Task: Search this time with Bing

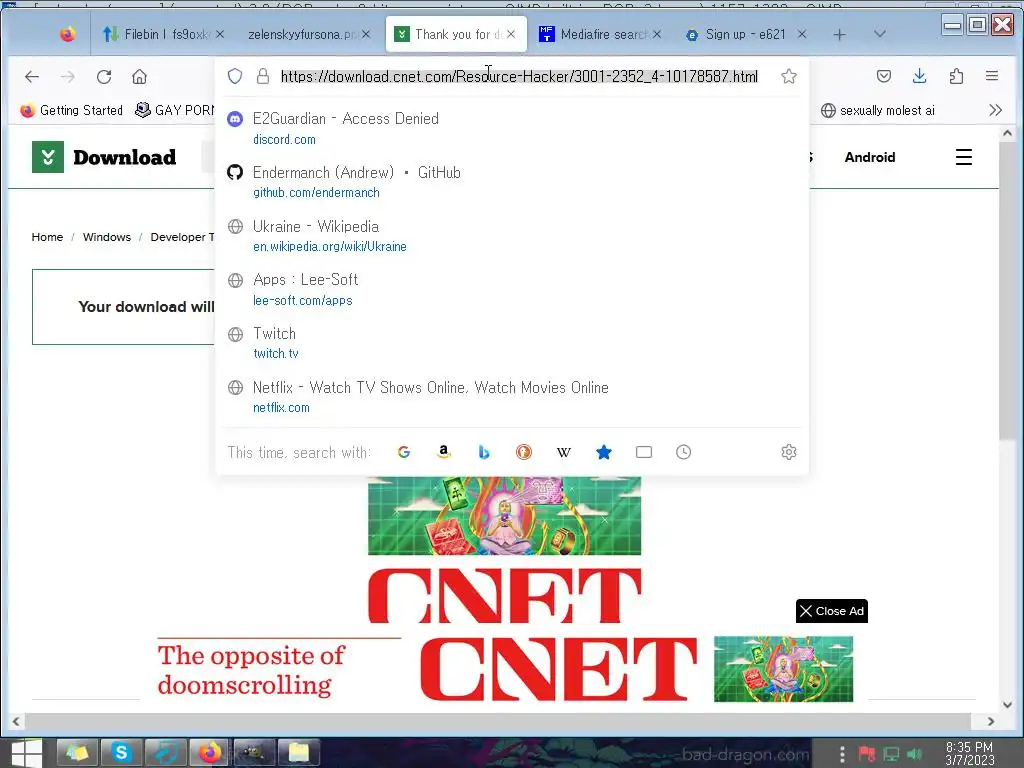Action: click(x=484, y=452)
